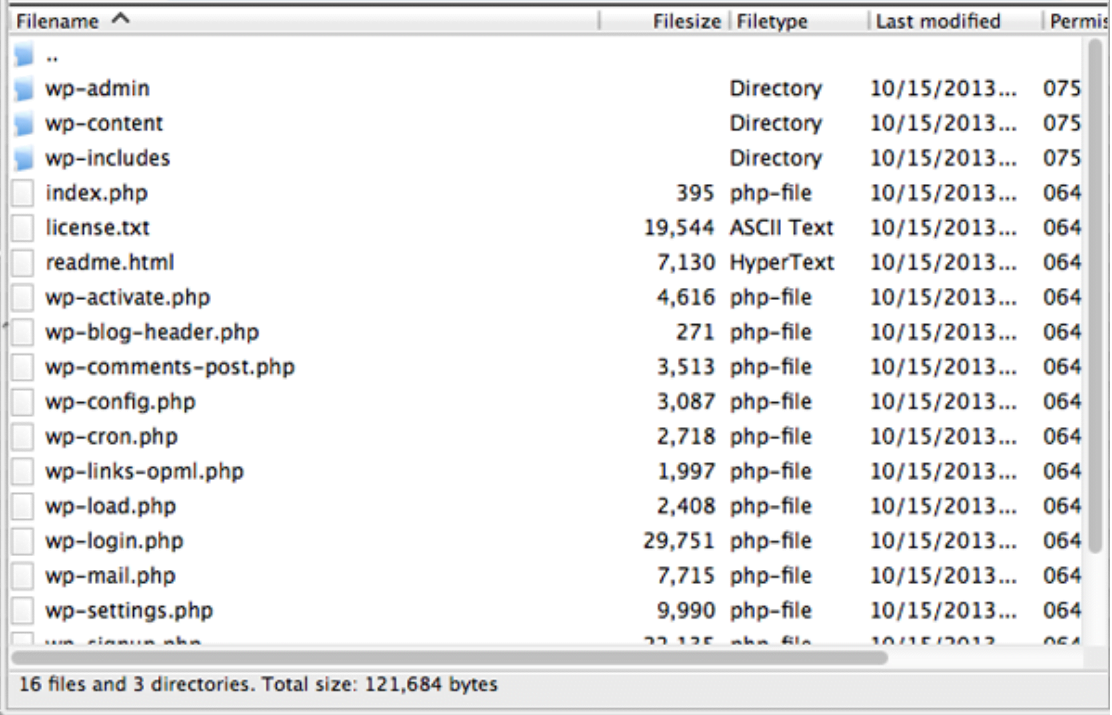Click the license.txt file icon
Image resolution: width=1112 pixels, height=715 pixels.
[23, 228]
